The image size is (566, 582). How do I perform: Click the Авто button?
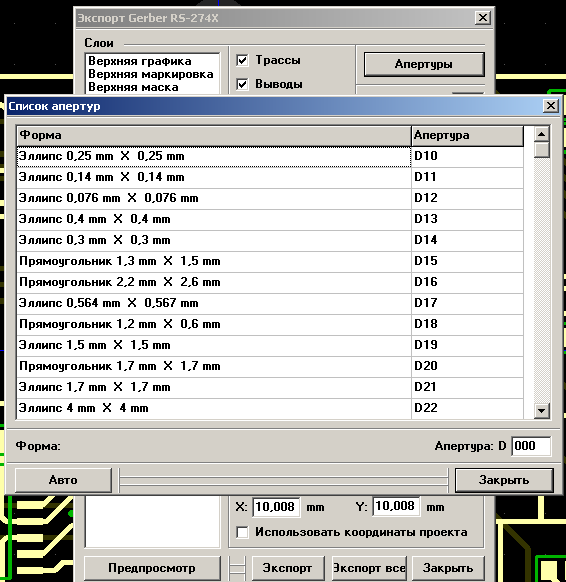tap(63, 480)
